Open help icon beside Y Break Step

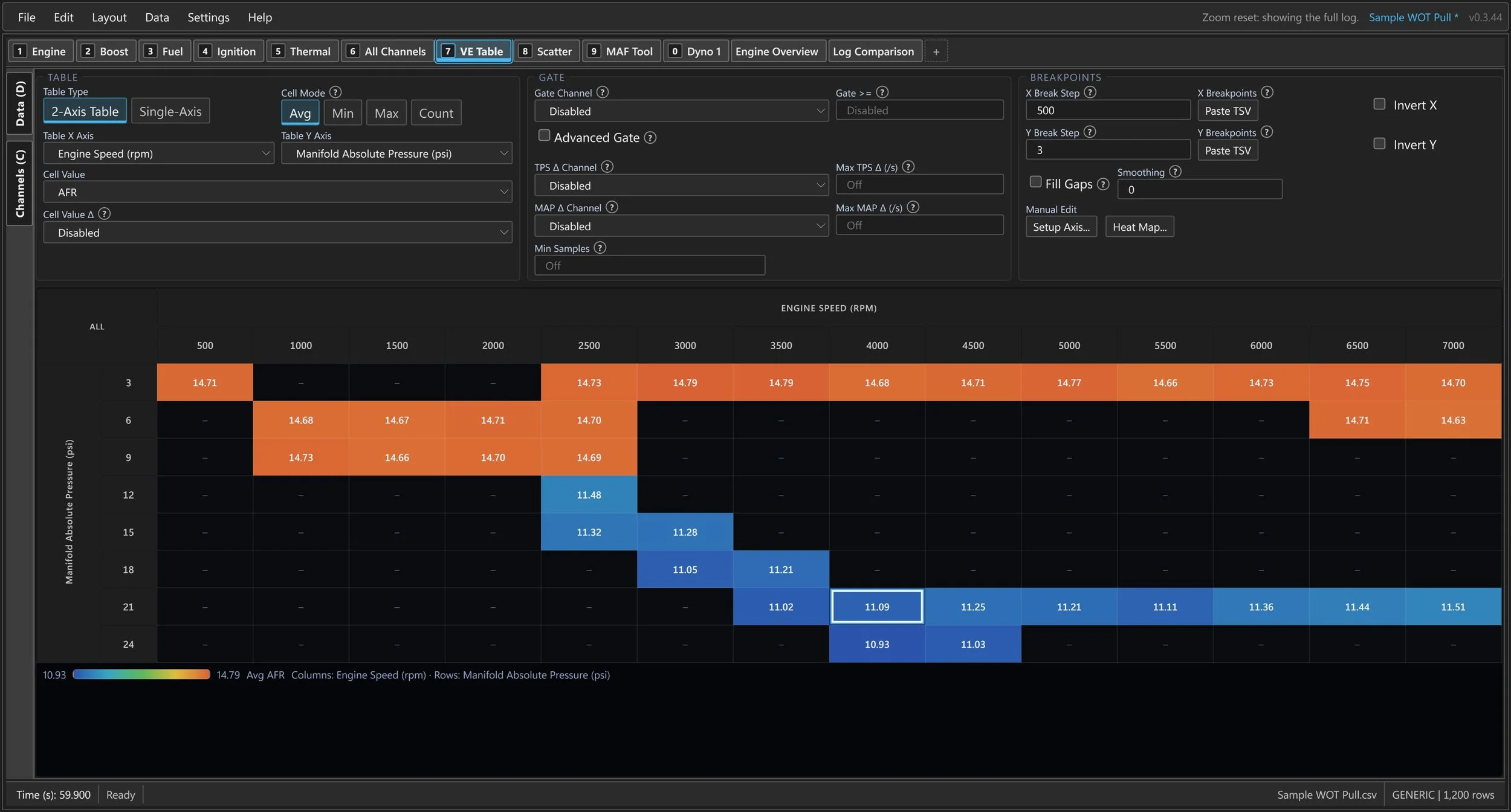coord(1090,131)
